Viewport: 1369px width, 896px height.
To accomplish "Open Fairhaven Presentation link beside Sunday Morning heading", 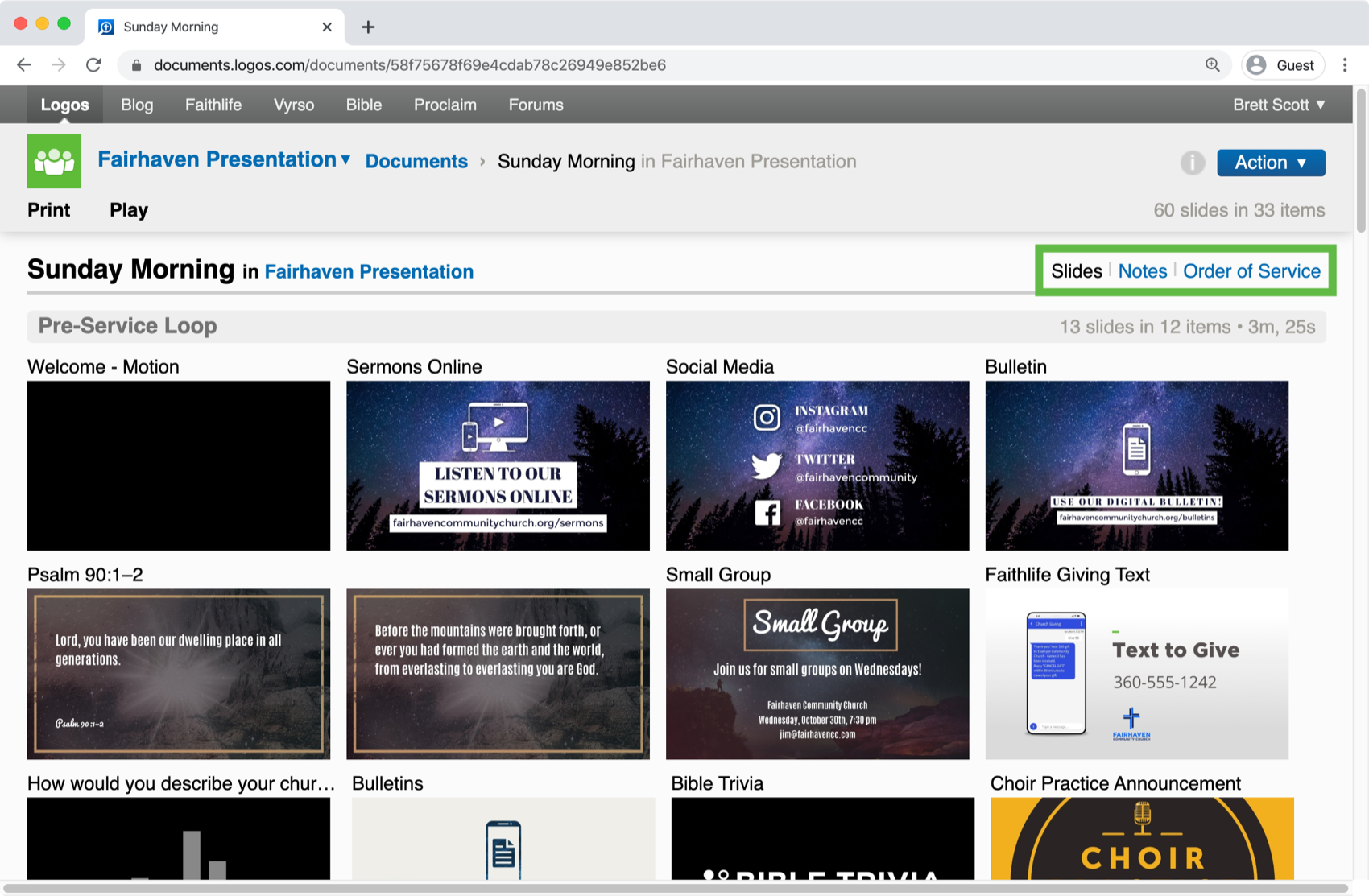I will coord(369,272).
